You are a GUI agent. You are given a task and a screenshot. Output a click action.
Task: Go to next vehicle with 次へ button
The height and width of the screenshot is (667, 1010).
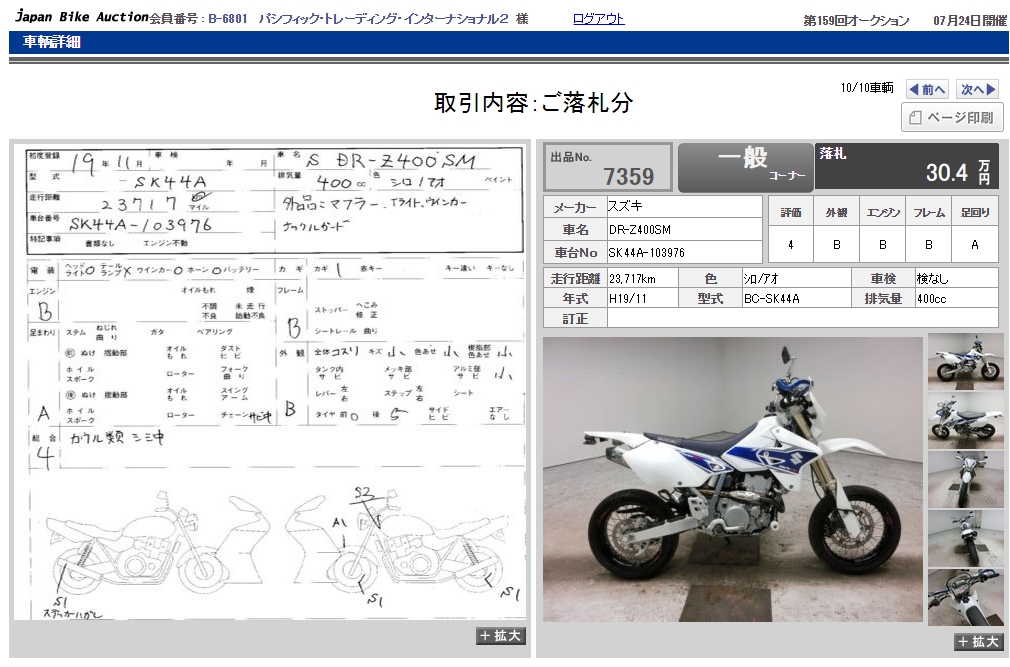[977, 89]
